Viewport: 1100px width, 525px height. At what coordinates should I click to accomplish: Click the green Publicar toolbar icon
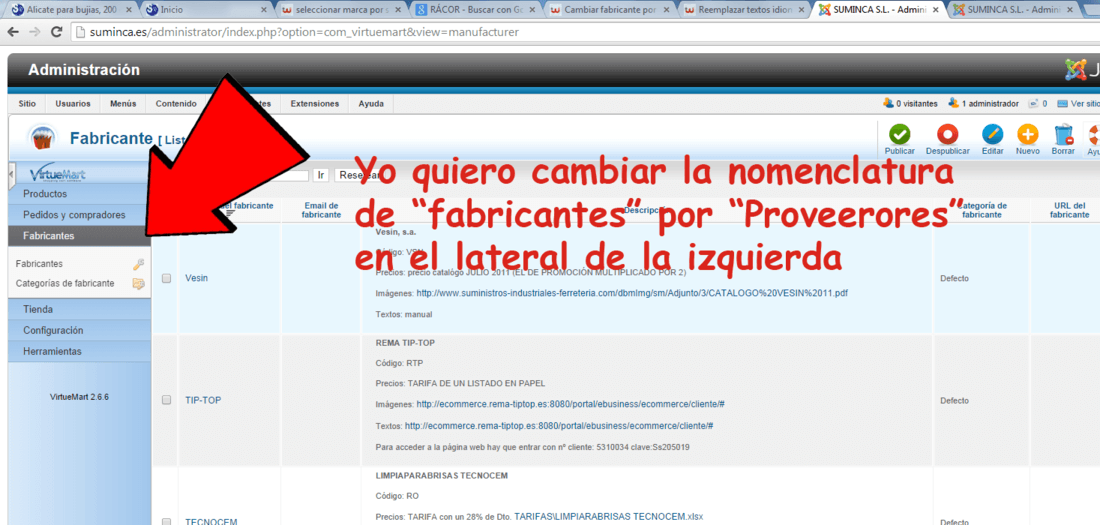899,135
